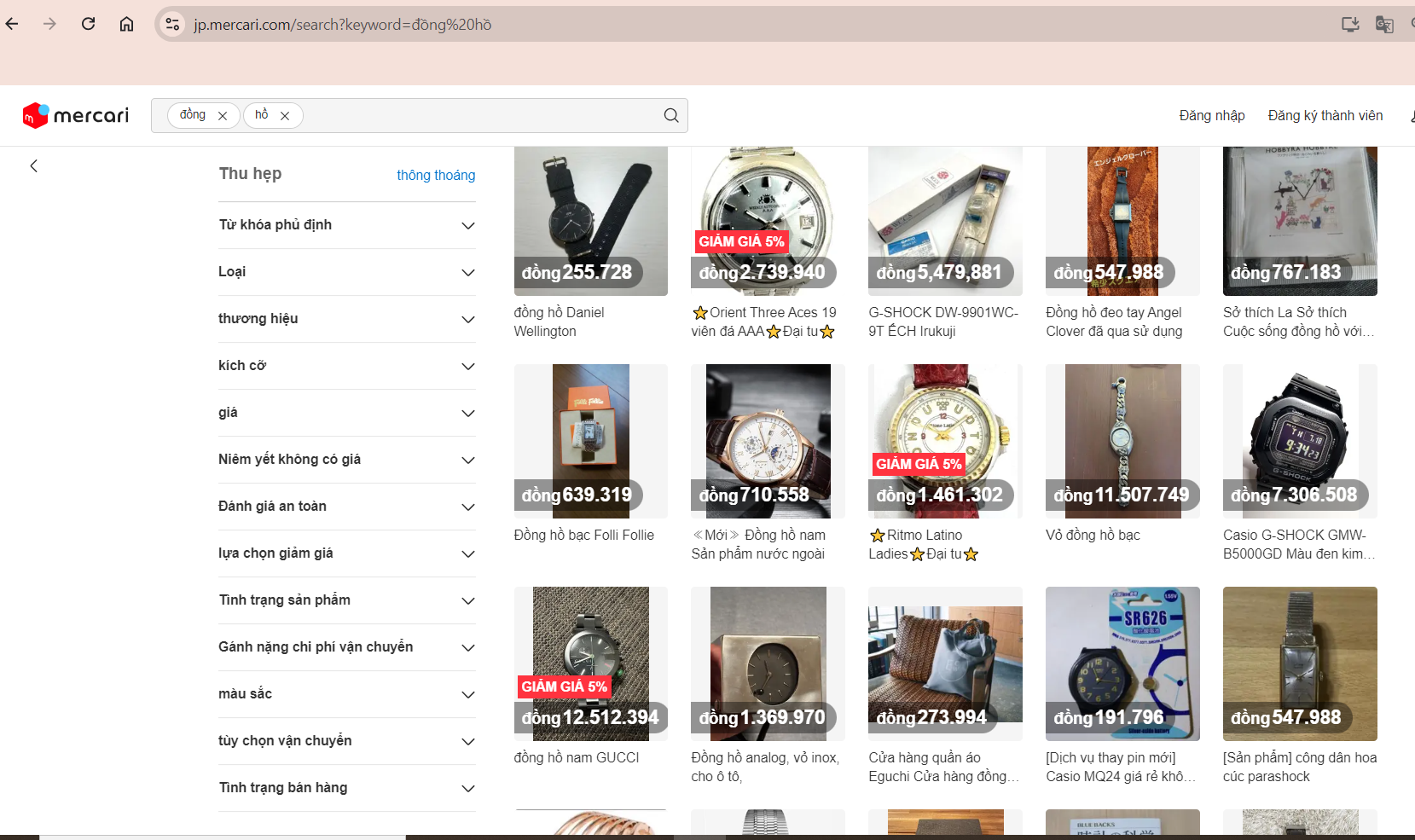Click the 'thông thoáng' clear filters link

click(436, 175)
